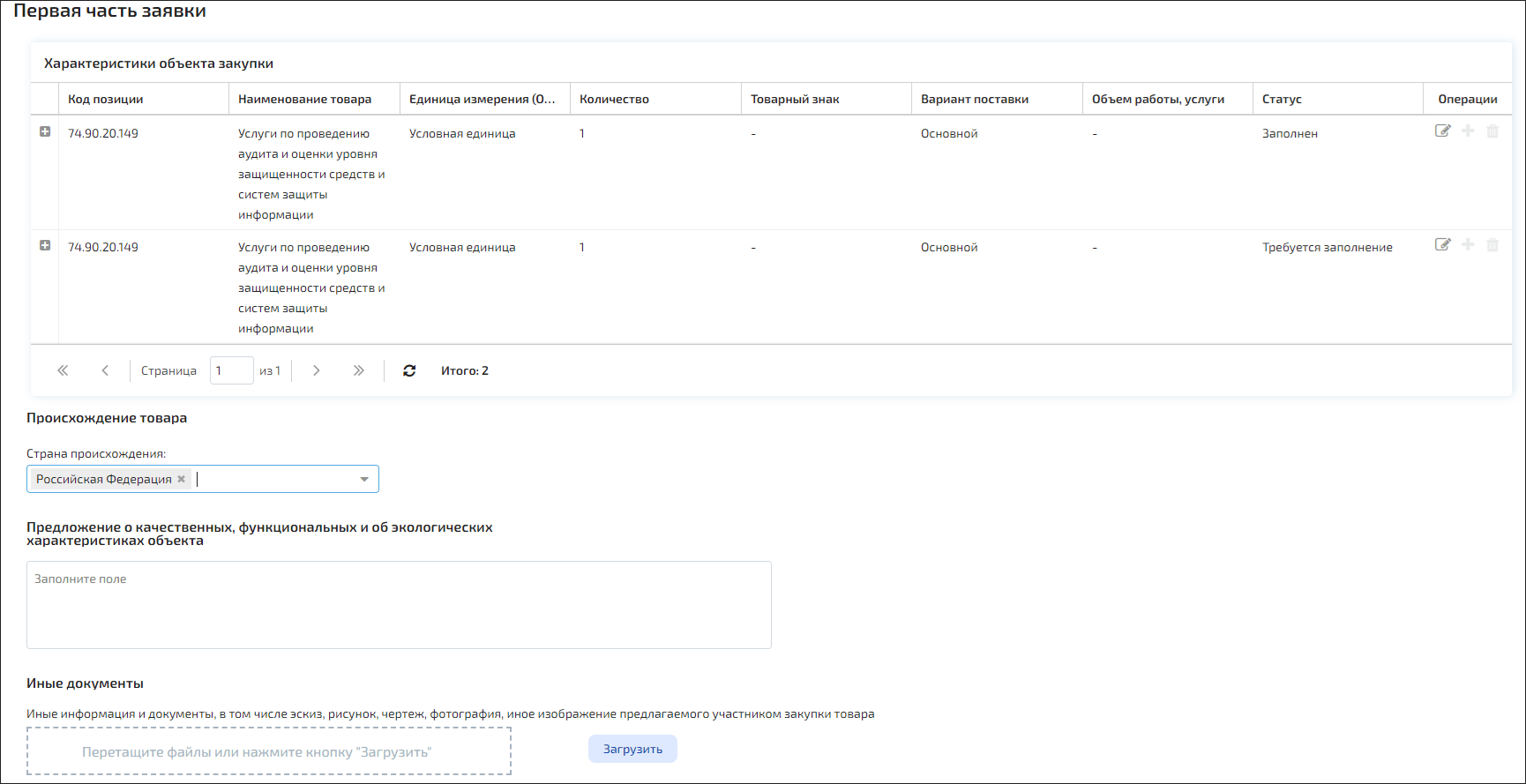Click Основной in the Требуется заполнение row
The height and width of the screenshot is (784, 1526).
coord(949,247)
